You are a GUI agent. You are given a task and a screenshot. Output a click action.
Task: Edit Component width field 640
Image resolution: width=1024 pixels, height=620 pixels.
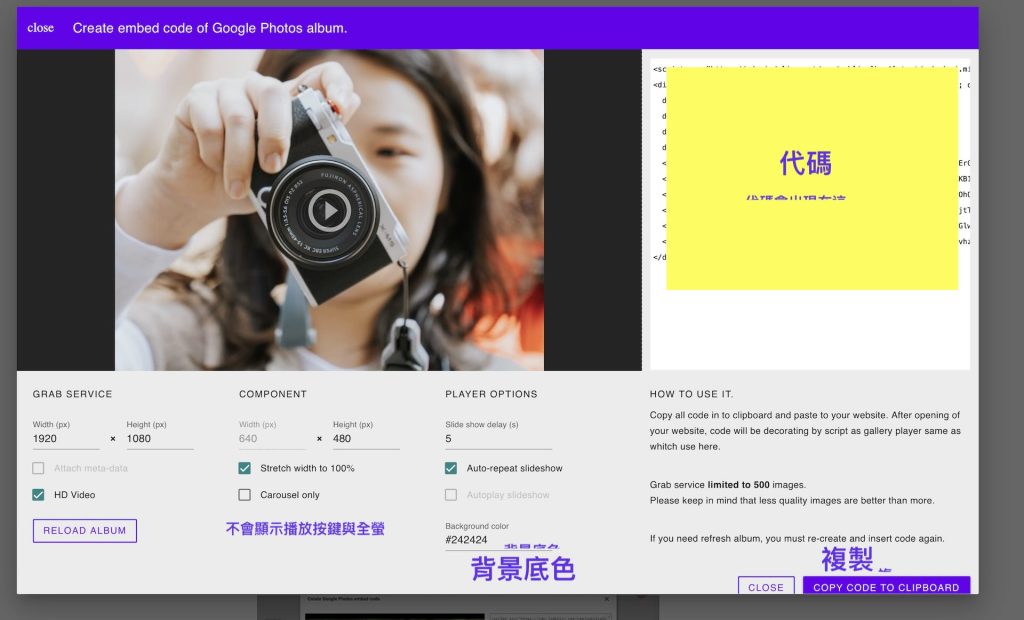pyautogui.click(x=272, y=438)
